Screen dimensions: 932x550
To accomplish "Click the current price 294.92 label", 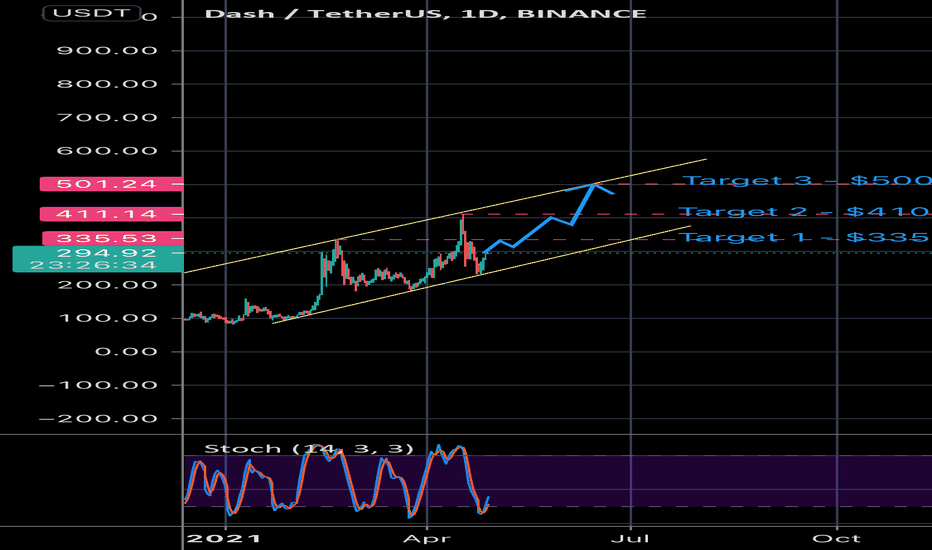I will pos(106,253).
